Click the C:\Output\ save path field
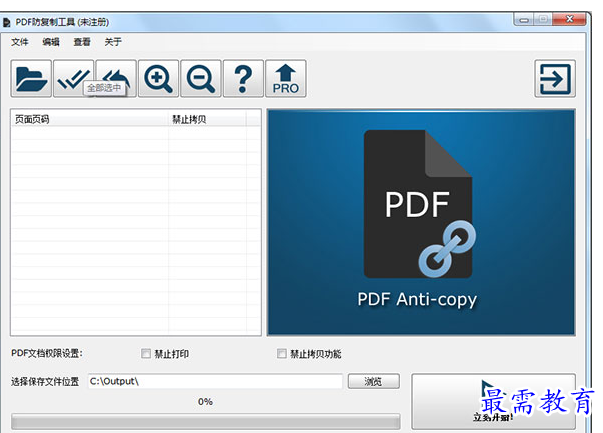This screenshot has height=433, width=603. tap(215, 381)
